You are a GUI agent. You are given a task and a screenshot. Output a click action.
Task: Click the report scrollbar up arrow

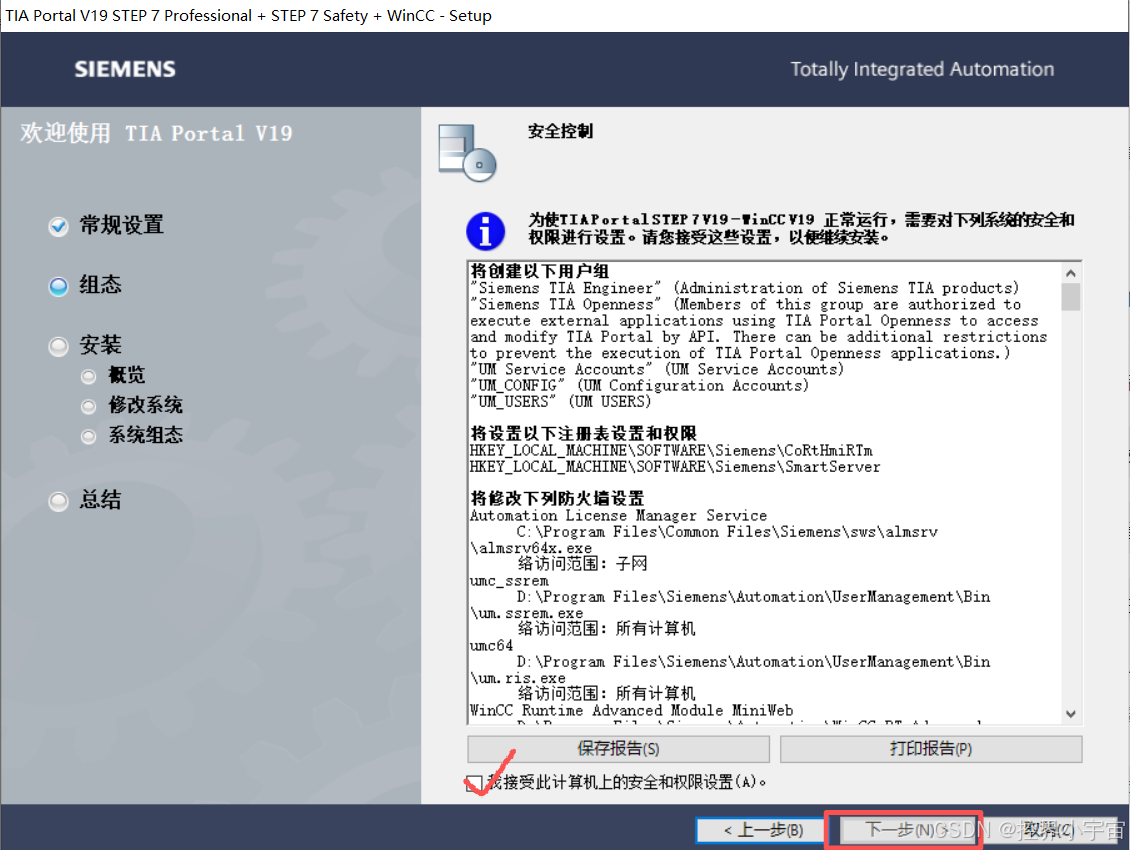coord(1071,273)
